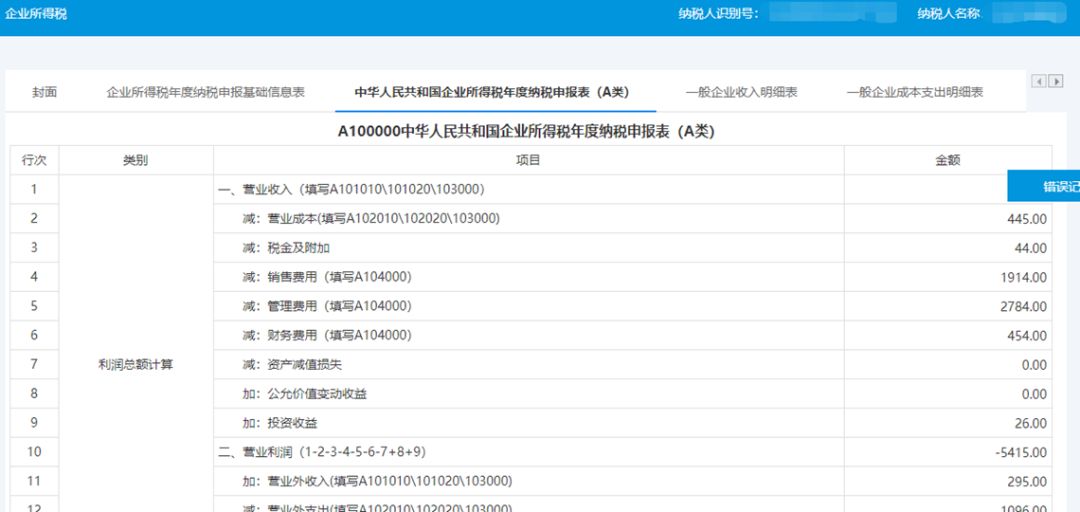Select the 公允价值变动收益 amount field in row 8

pyautogui.click(x=947, y=394)
